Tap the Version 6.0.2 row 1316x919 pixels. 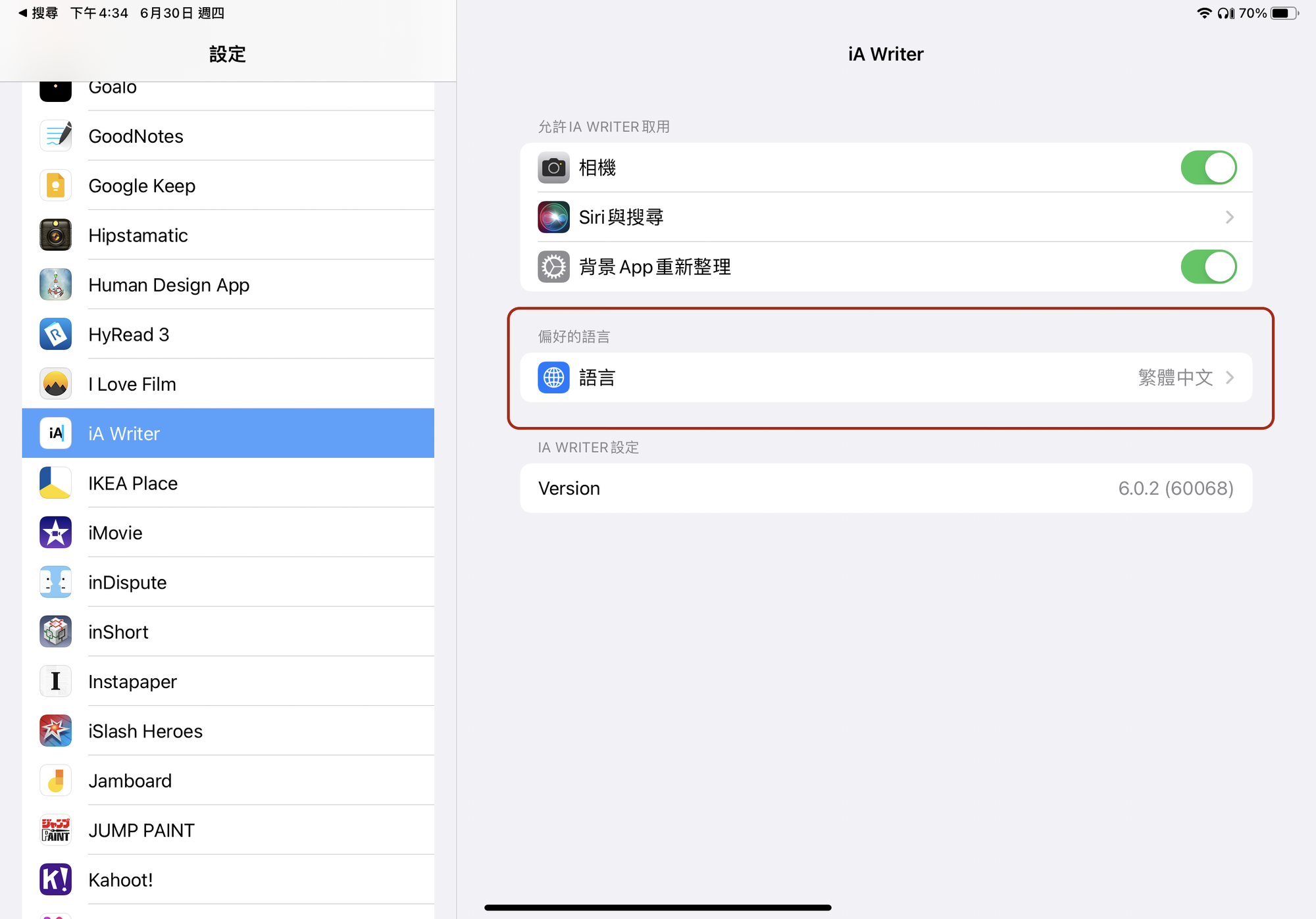coord(886,488)
